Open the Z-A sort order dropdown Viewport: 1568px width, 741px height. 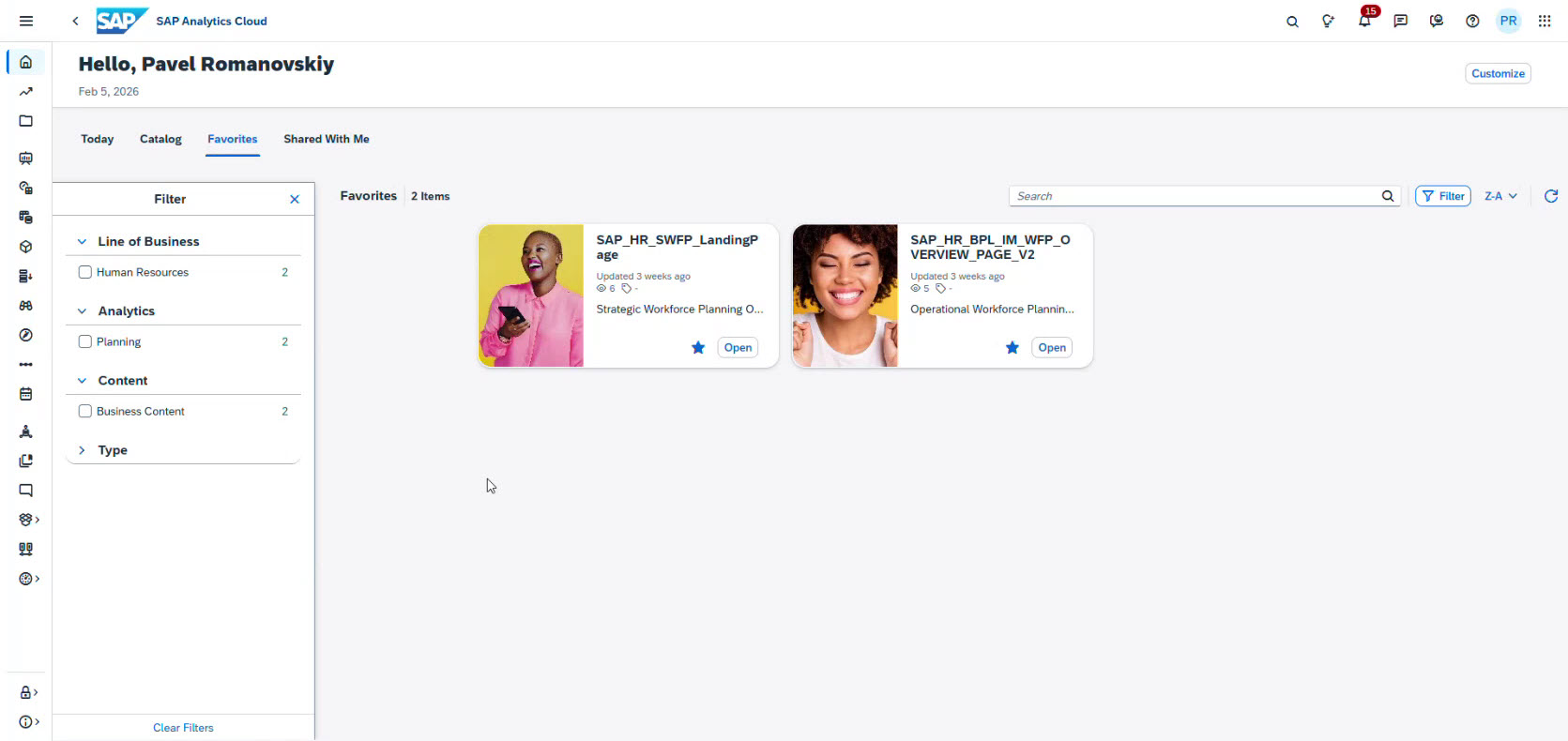click(x=1500, y=196)
